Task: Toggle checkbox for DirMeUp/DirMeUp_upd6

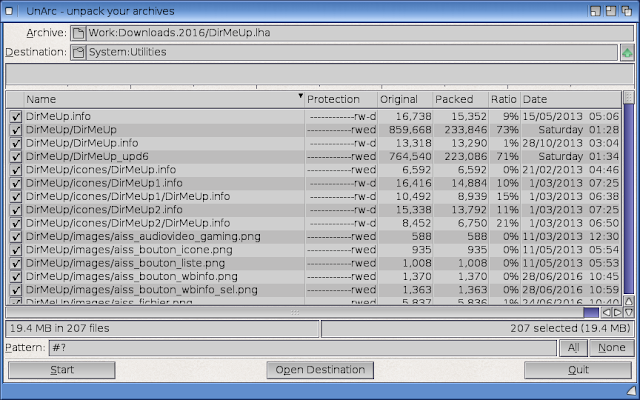Action: 16,157
